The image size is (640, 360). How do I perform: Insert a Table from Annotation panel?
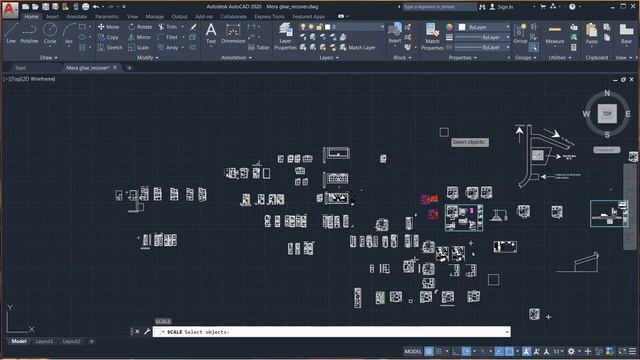pos(259,47)
